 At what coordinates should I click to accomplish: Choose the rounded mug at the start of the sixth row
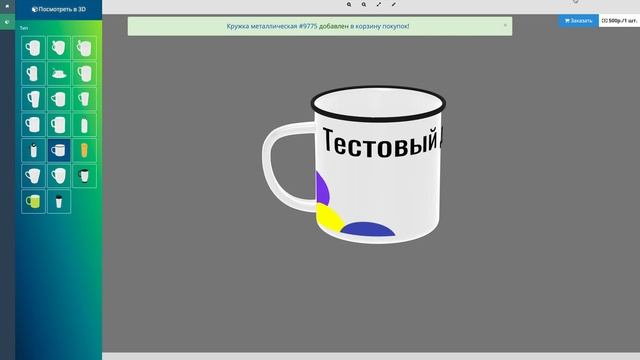point(33,176)
